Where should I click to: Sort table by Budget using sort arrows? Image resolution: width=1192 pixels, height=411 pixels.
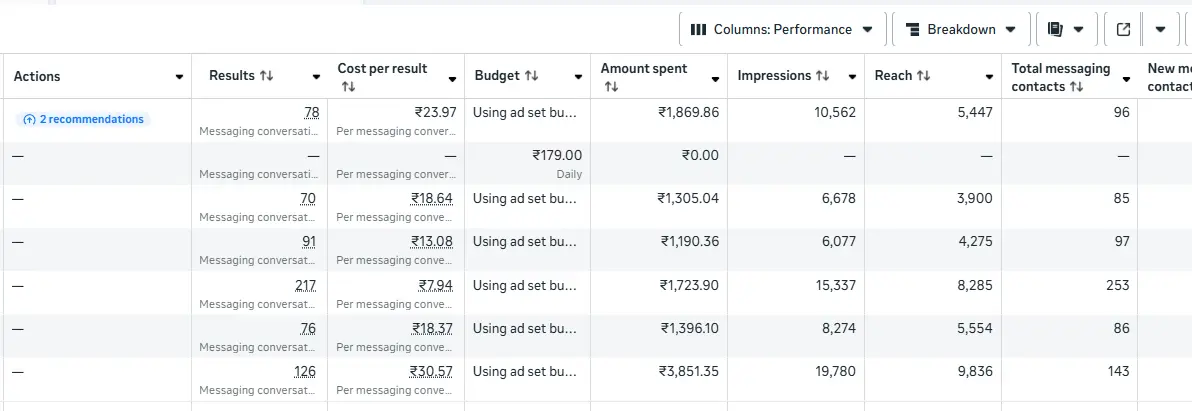pos(532,76)
